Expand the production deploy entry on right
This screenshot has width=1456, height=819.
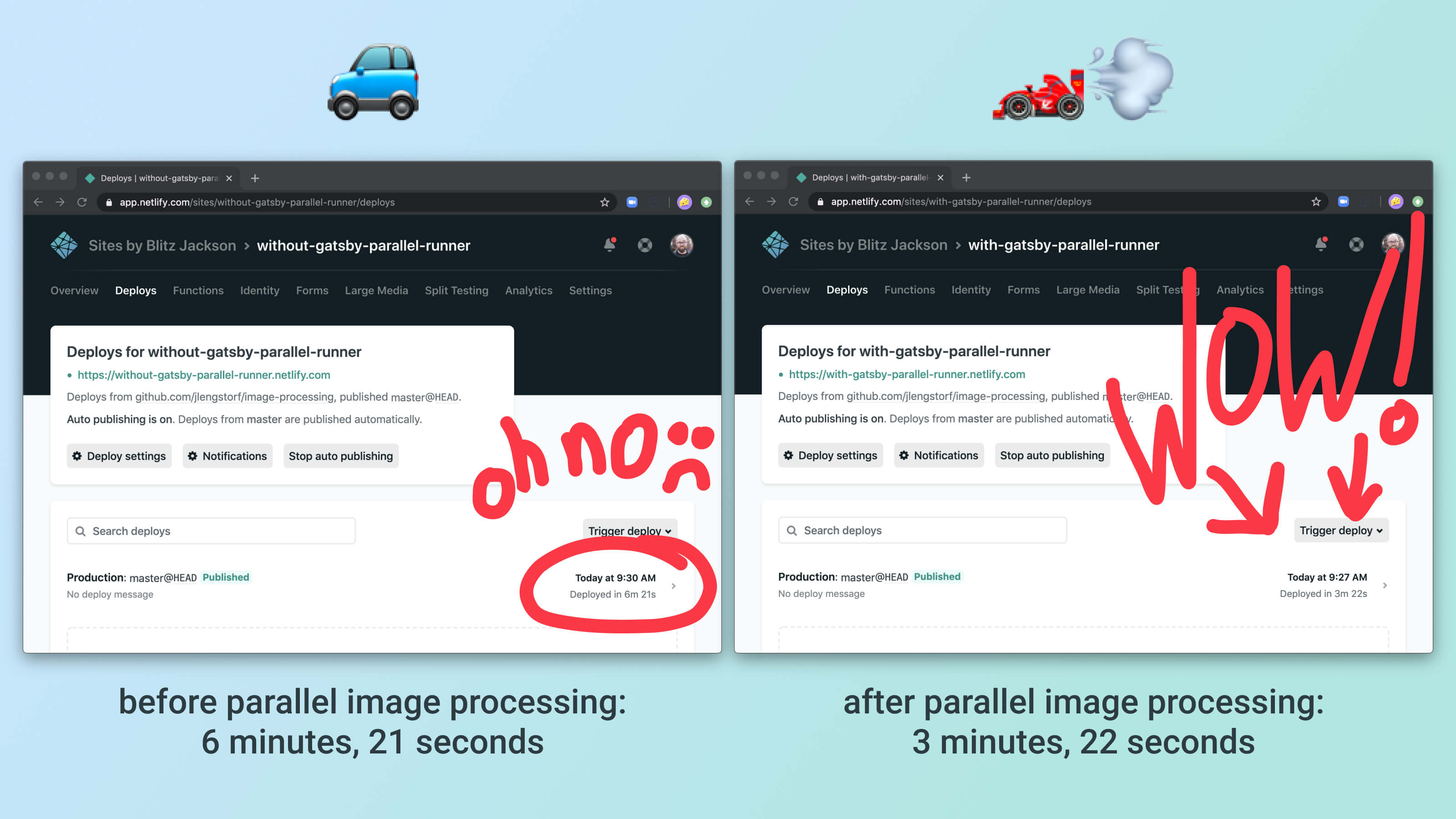click(1389, 585)
